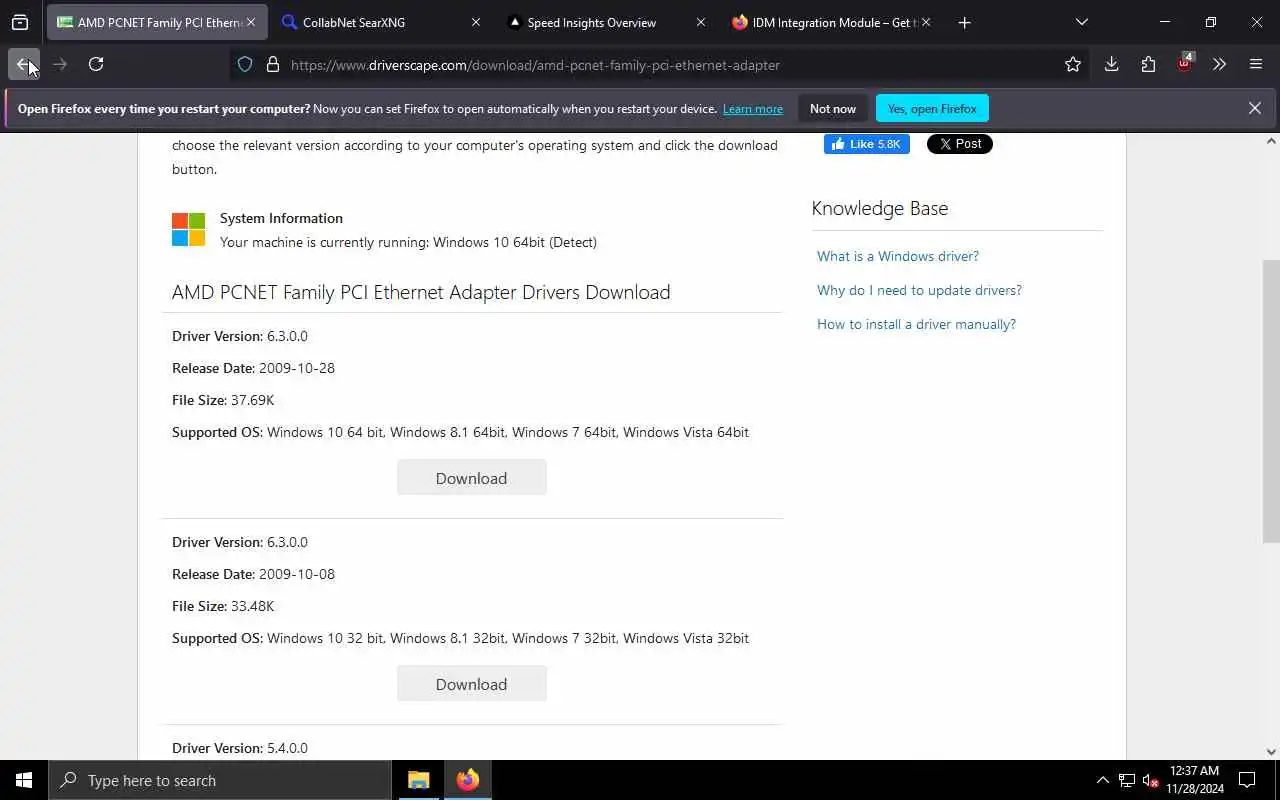
Task: Dismiss the notification bar with X
Action: tap(1254, 108)
